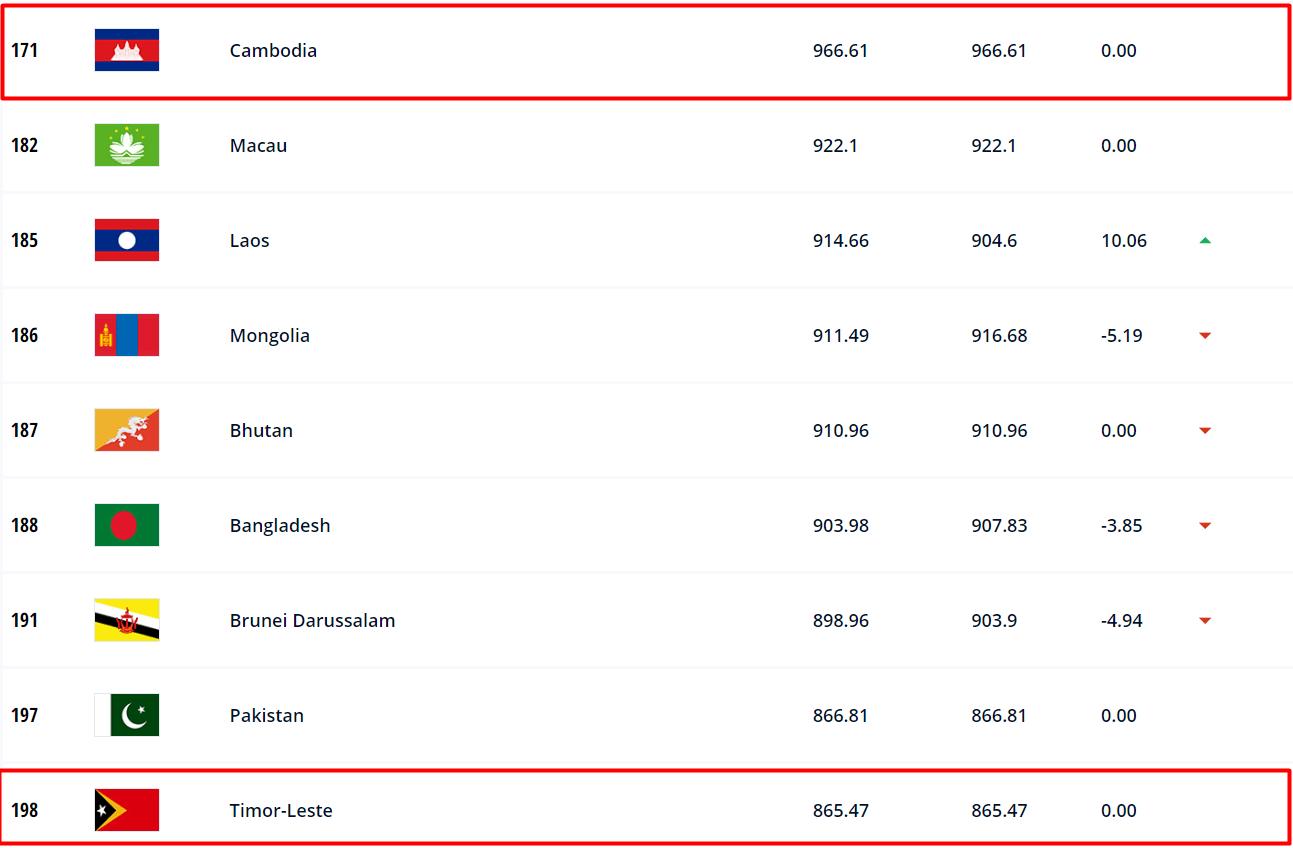Click the Bhutan flag icon
1293x848 pixels.
coord(127,430)
